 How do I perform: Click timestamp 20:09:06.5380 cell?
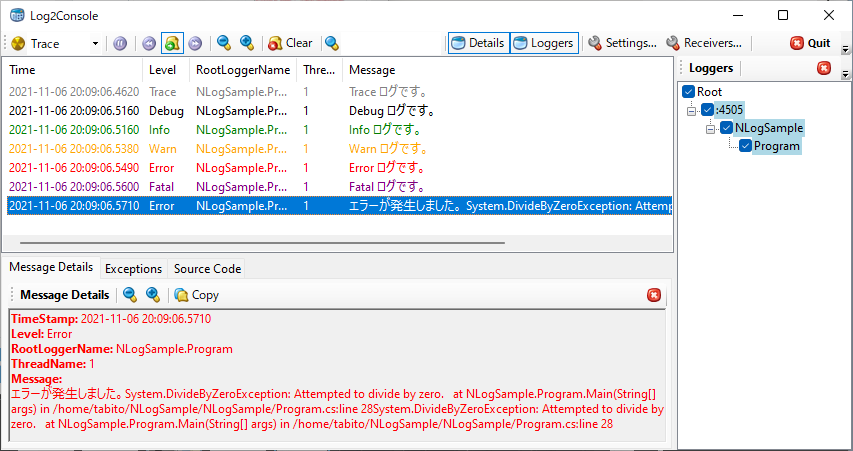click(x=74, y=149)
